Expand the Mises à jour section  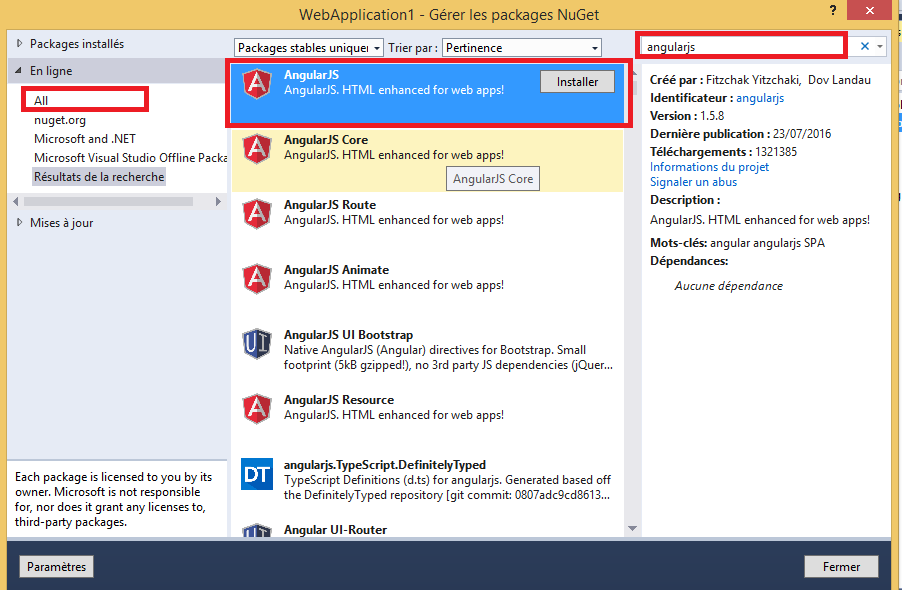pyautogui.click(x=20, y=222)
